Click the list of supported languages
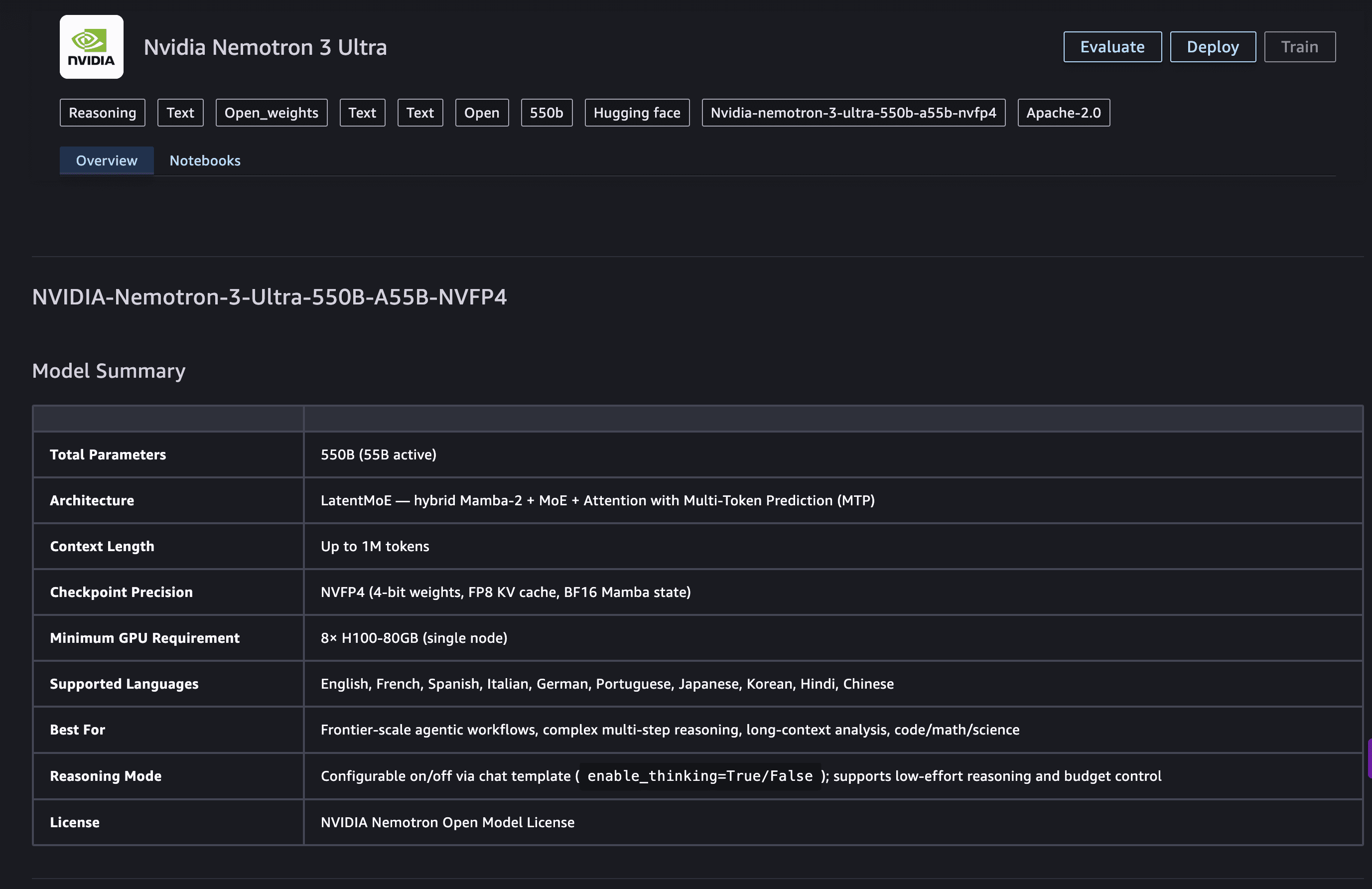The height and width of the screenshot is (889, 1372). [607, 684]
